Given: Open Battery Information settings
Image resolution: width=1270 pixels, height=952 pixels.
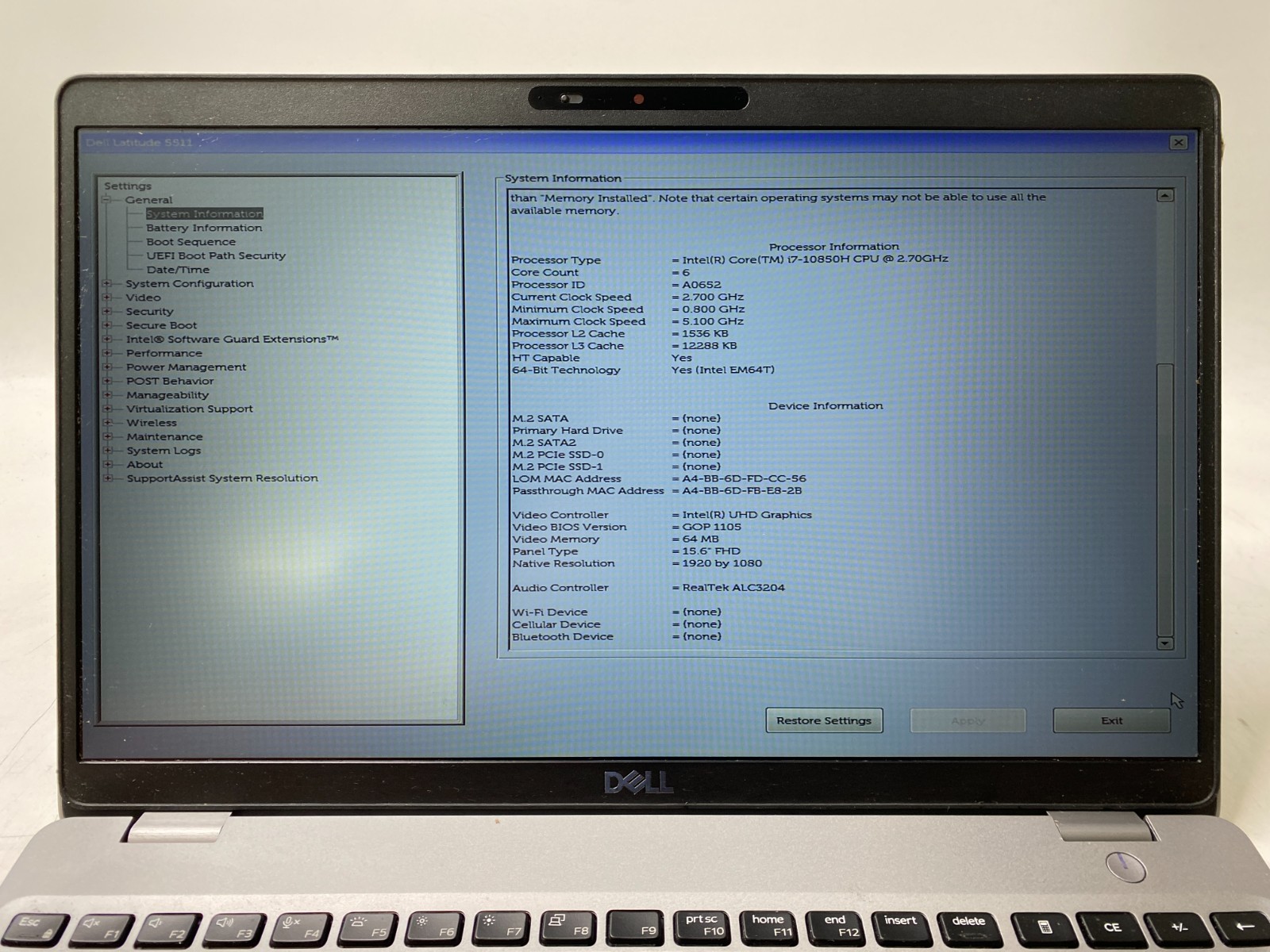Looking at the screenshot, I should (x=204, y=228).
